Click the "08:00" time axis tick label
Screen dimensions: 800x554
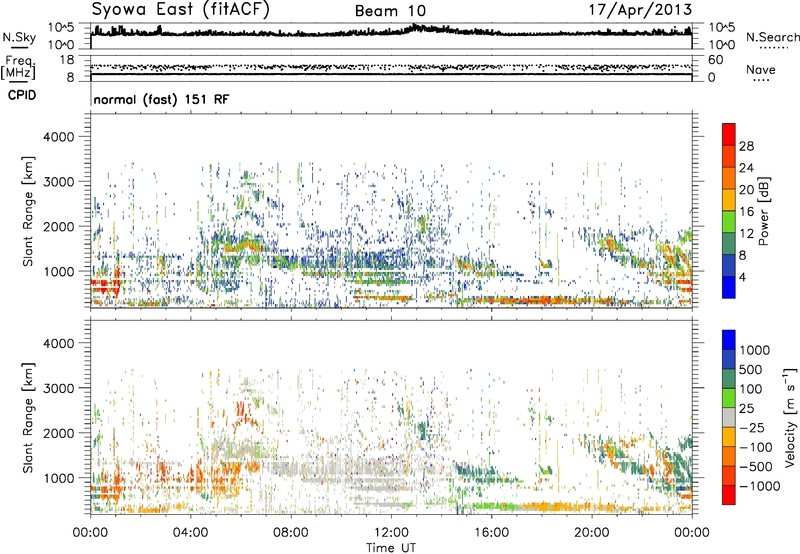tap(291, 533)
